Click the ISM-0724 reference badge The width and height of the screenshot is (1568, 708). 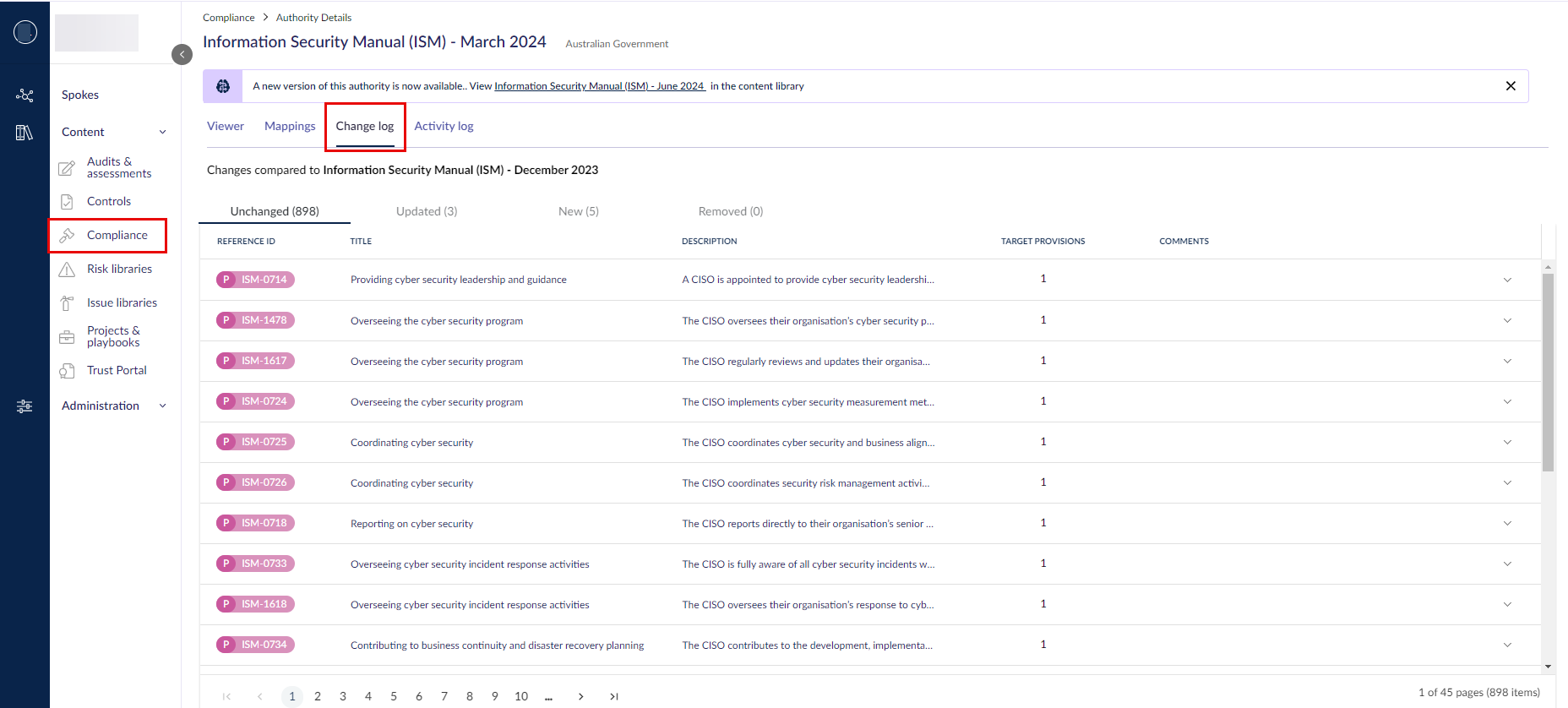[x=255, y=401]
